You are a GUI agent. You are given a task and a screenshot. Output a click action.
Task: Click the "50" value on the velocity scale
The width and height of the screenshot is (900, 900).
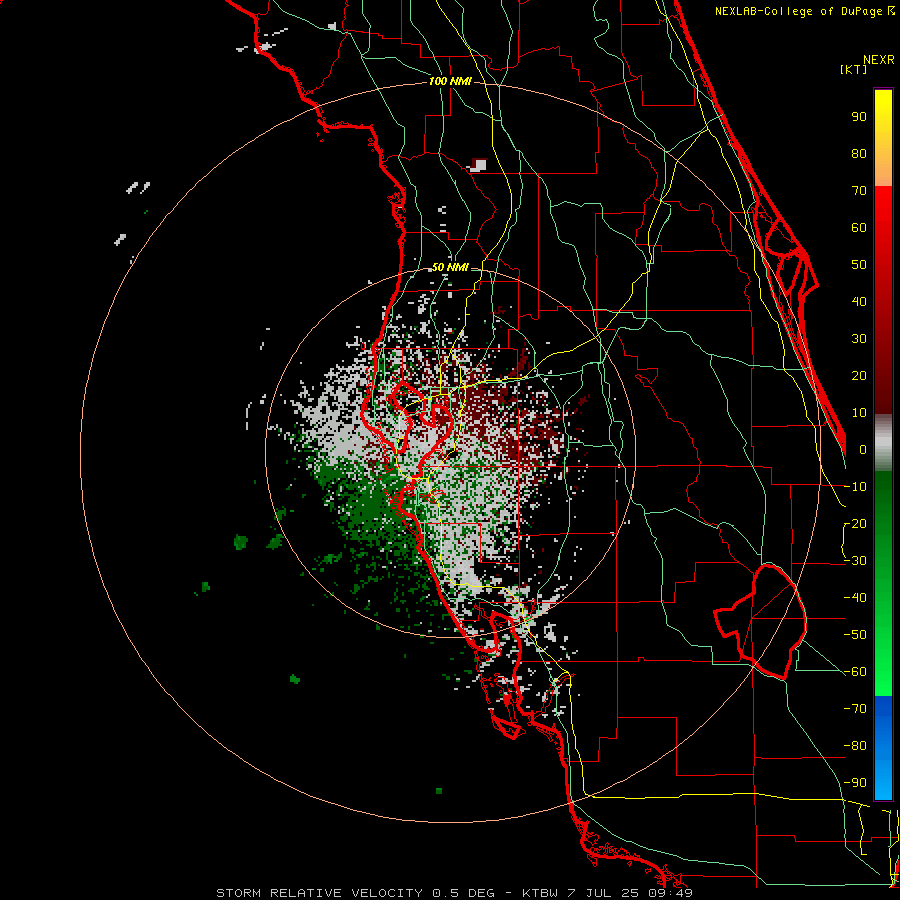(859, 265)
